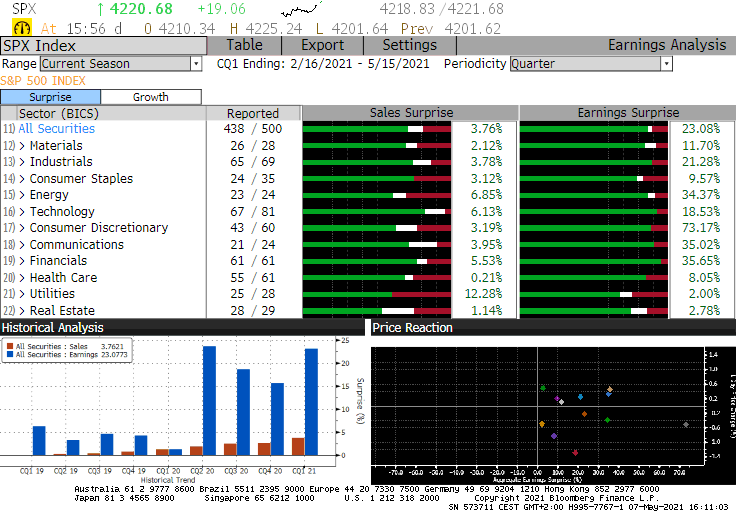Click the gray rightmost scatter point in Price Reaction
This screenshot has width=736, height=521.
click(685, 425)
